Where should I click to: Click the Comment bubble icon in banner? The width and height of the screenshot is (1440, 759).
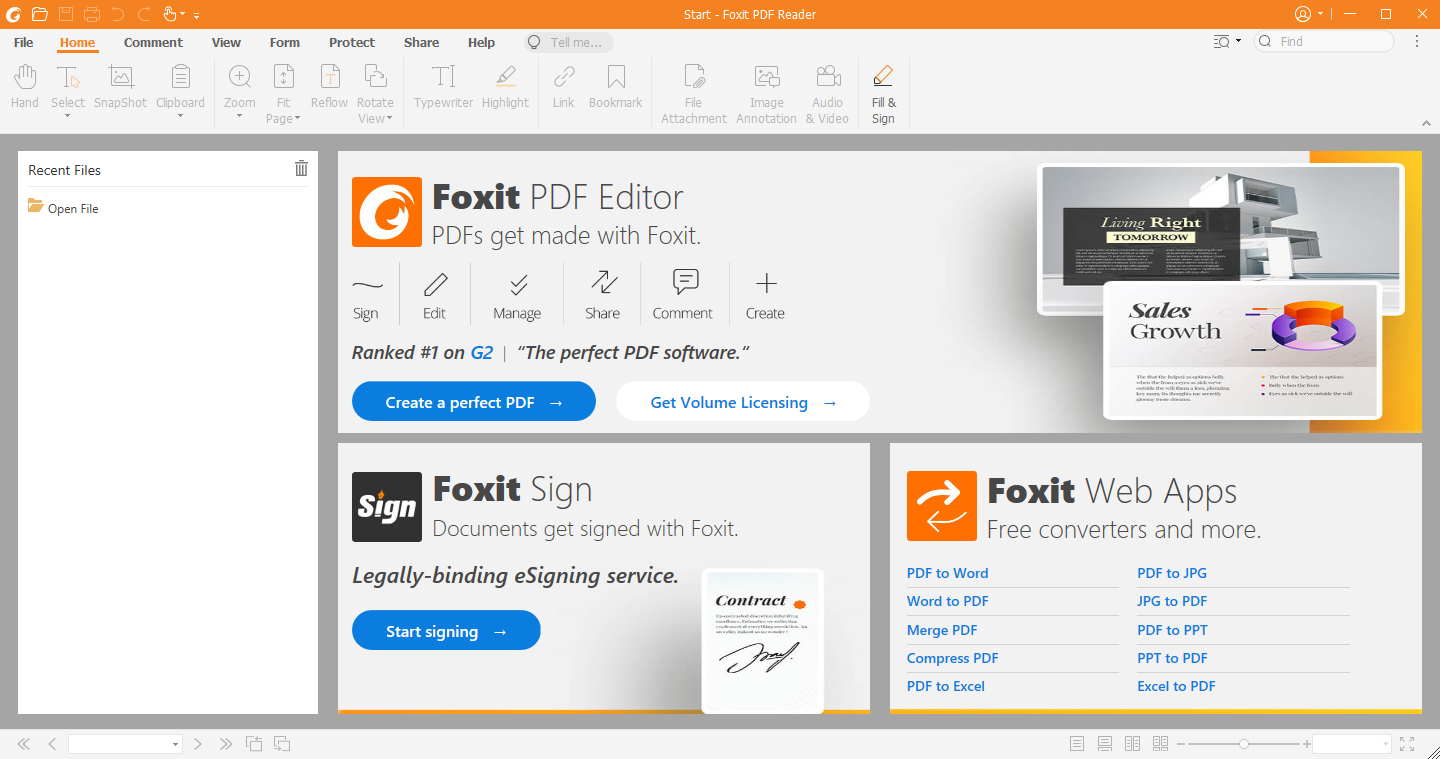pos(686,282)
